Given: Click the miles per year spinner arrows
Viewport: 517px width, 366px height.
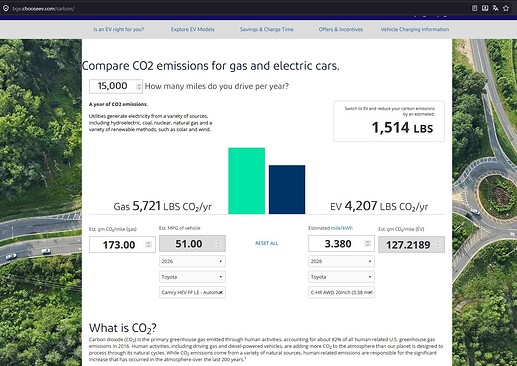Looking at the screenshot, I should 139,86.
